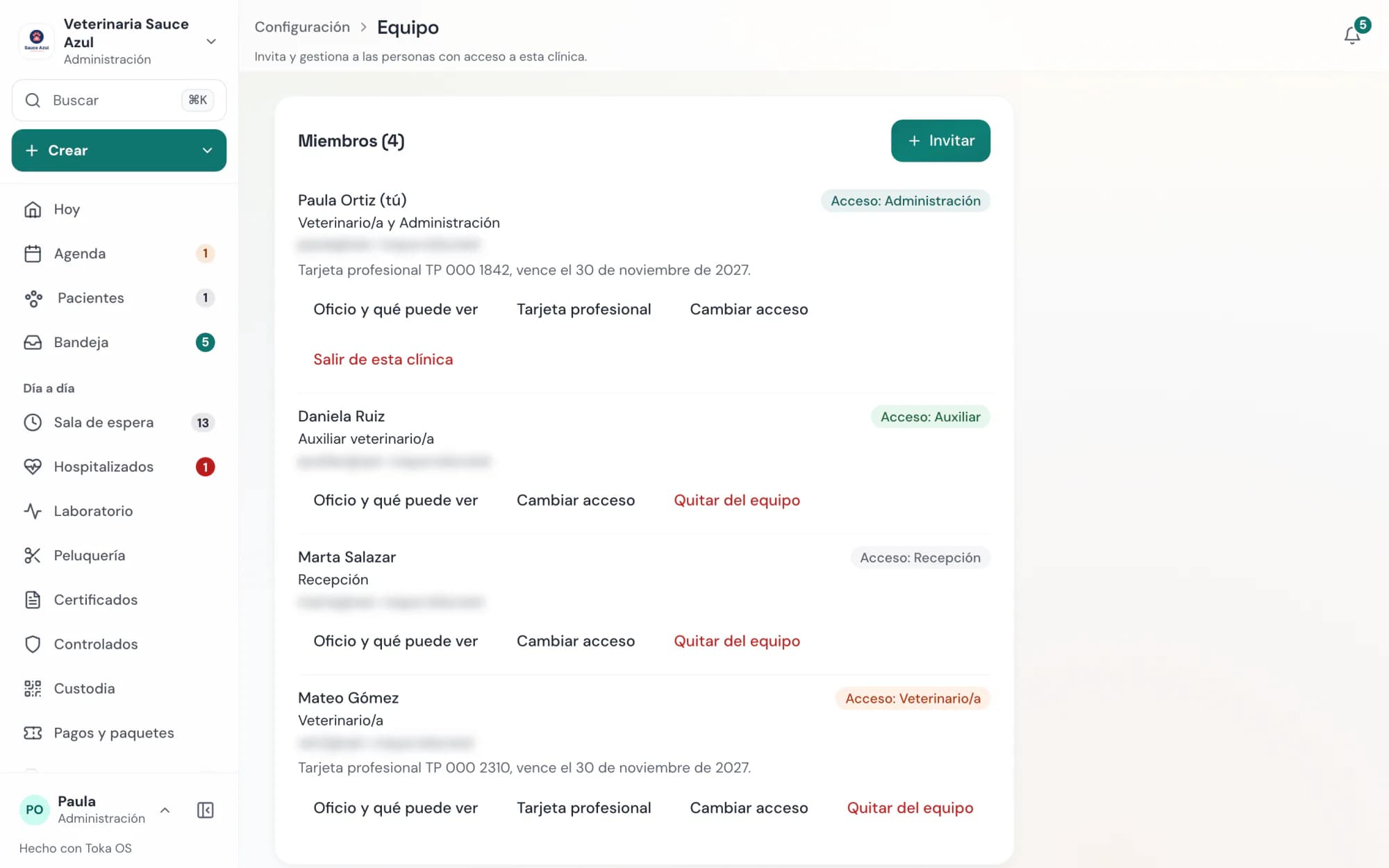This screenshot has width=1389, height=868.
Task: Click the Invitar button
Action: (940, 140)
